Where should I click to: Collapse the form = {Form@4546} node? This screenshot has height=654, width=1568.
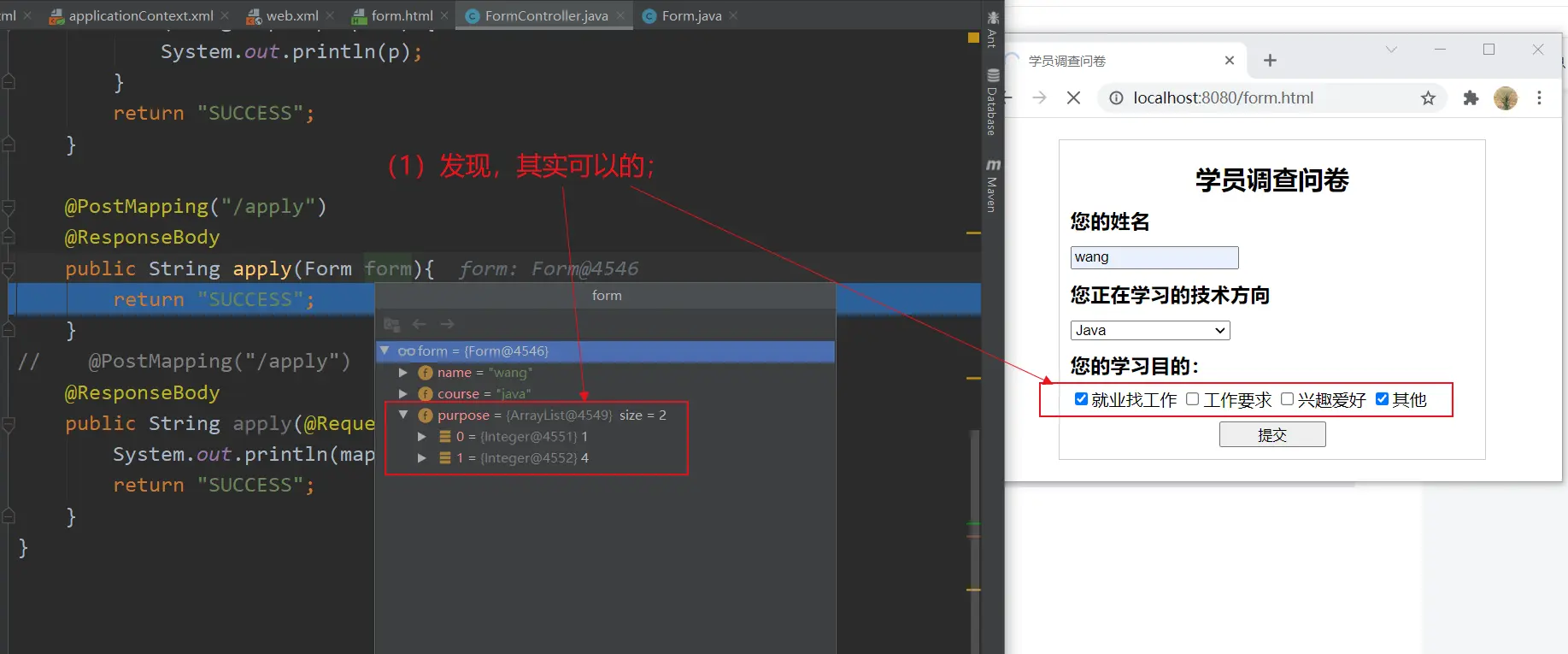(x=385, y=351)
